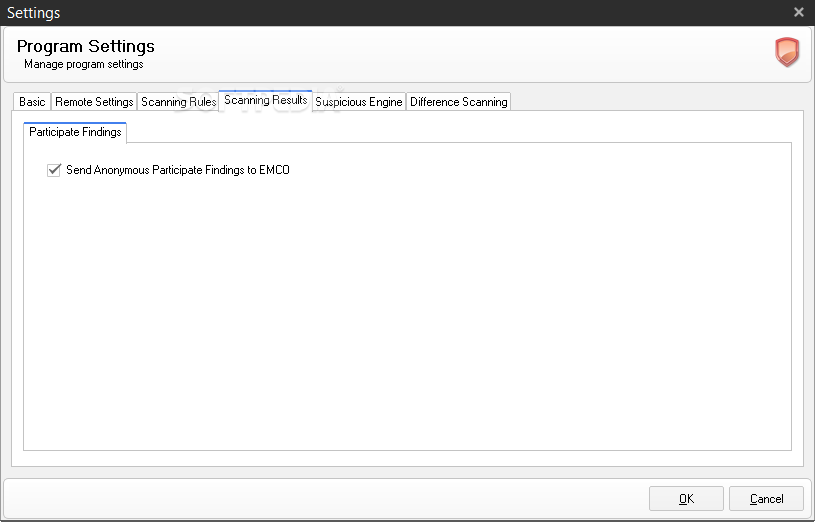Open the Suspicious Engine tab

[359, 102]
